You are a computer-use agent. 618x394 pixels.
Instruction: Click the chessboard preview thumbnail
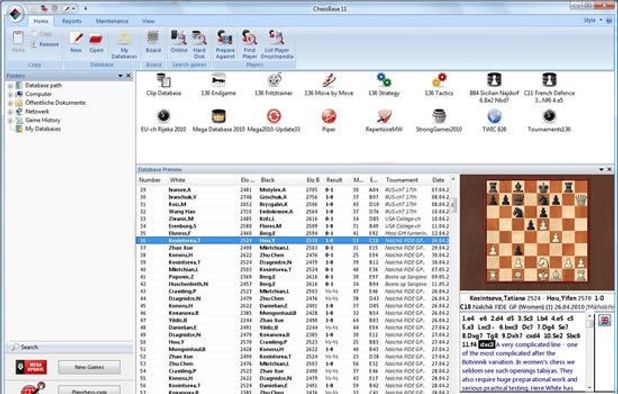(x=536, y=230)
